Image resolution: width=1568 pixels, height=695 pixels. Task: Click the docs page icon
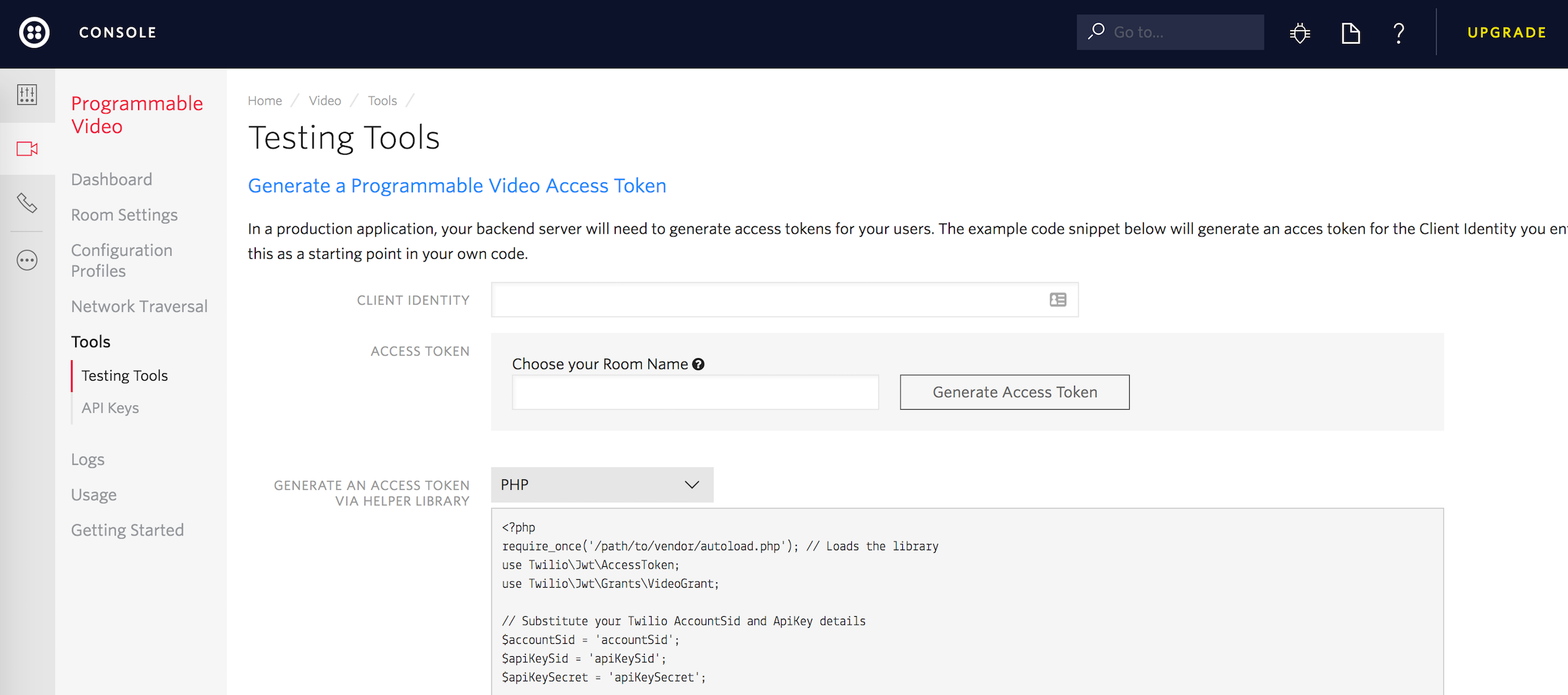pyautogui.click(x=1350, y=33)
